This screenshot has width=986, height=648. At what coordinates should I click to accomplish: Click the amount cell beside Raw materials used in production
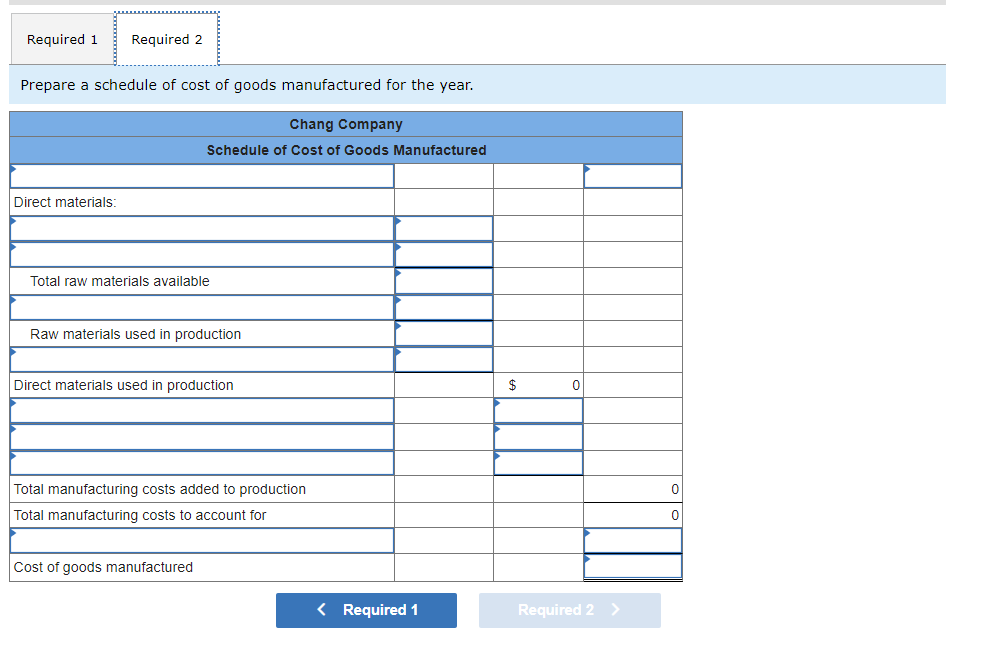[x=443, y=333]
